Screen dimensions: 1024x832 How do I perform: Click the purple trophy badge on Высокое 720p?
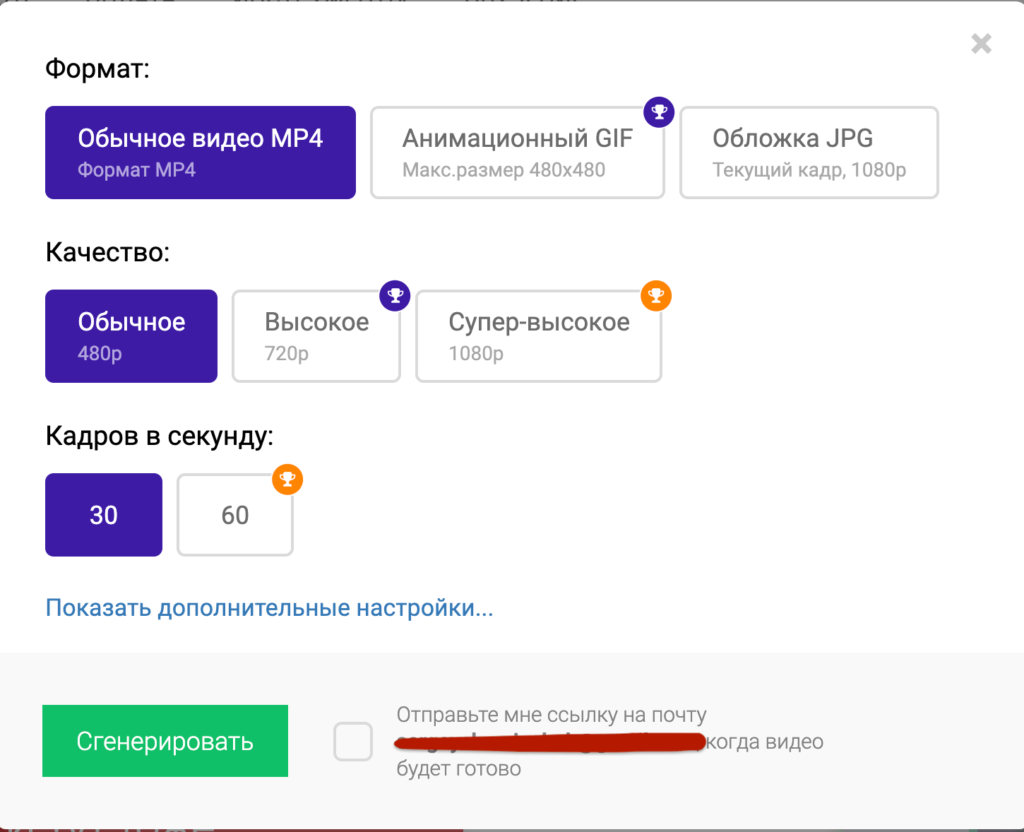(395, 295)
